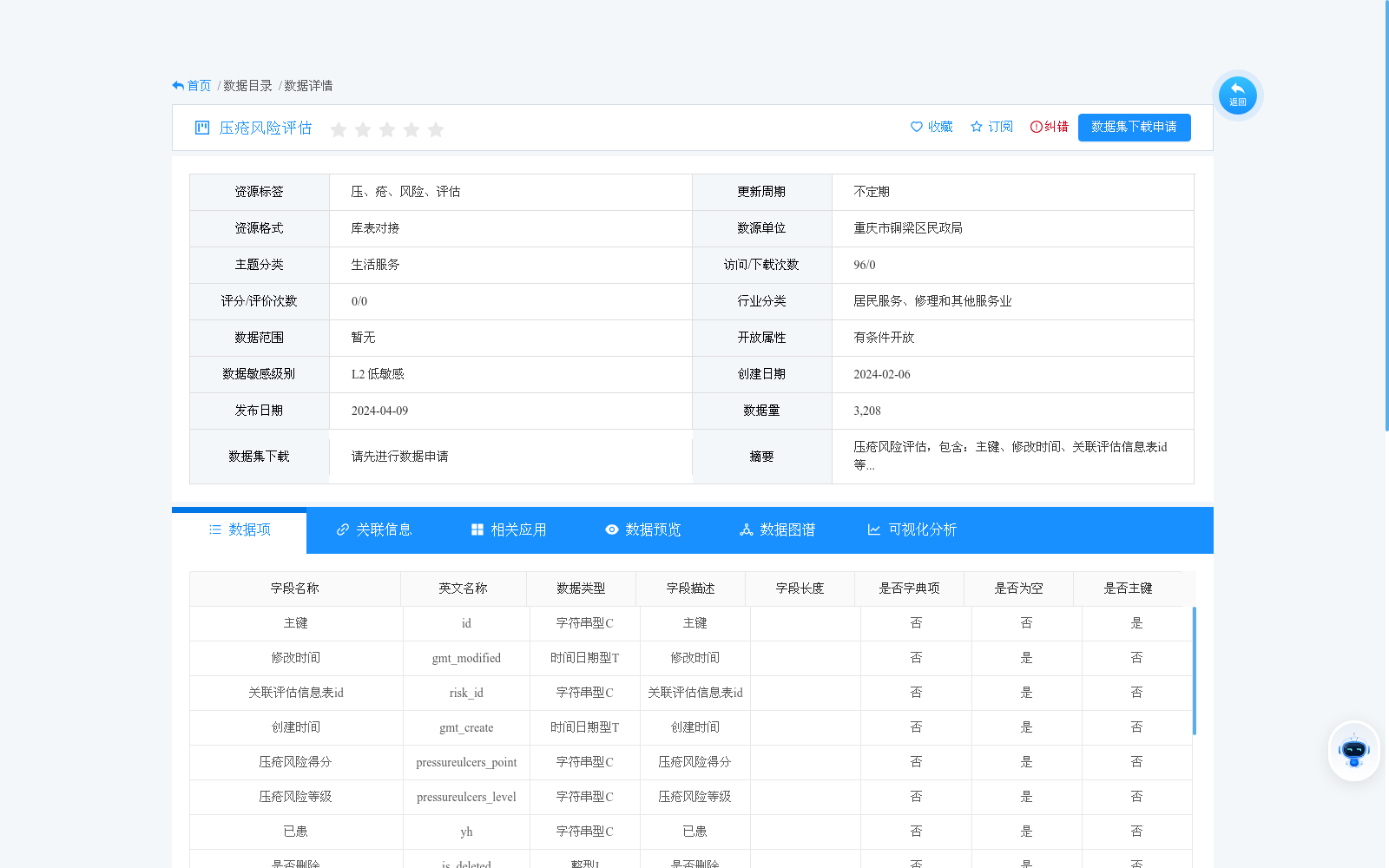This screenshot has height=868, width=1389.
Task: Rate four stars on the rating row
Action: tap(411, 129)
